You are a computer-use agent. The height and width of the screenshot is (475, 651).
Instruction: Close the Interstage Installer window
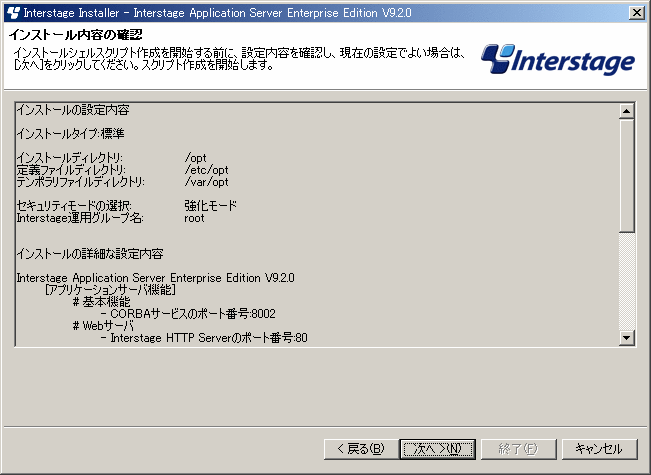tap(636, 12)
